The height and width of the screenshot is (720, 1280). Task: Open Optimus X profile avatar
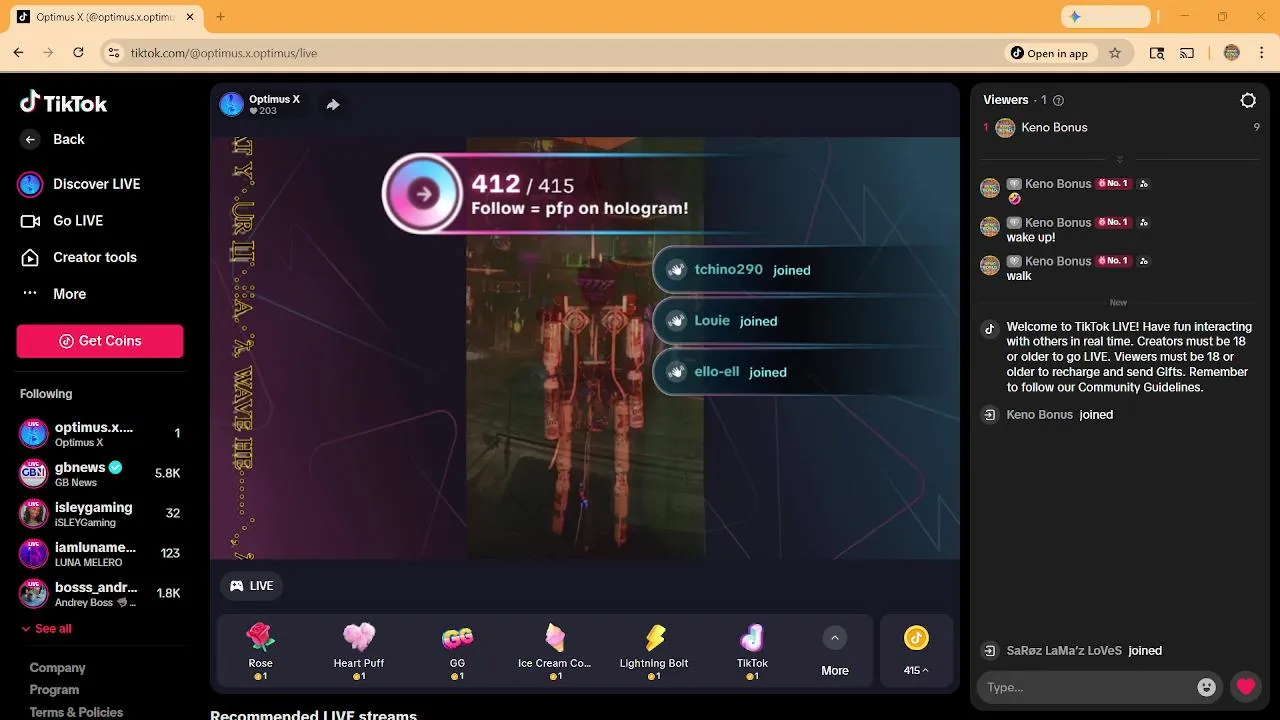click(x=231, y=104)
